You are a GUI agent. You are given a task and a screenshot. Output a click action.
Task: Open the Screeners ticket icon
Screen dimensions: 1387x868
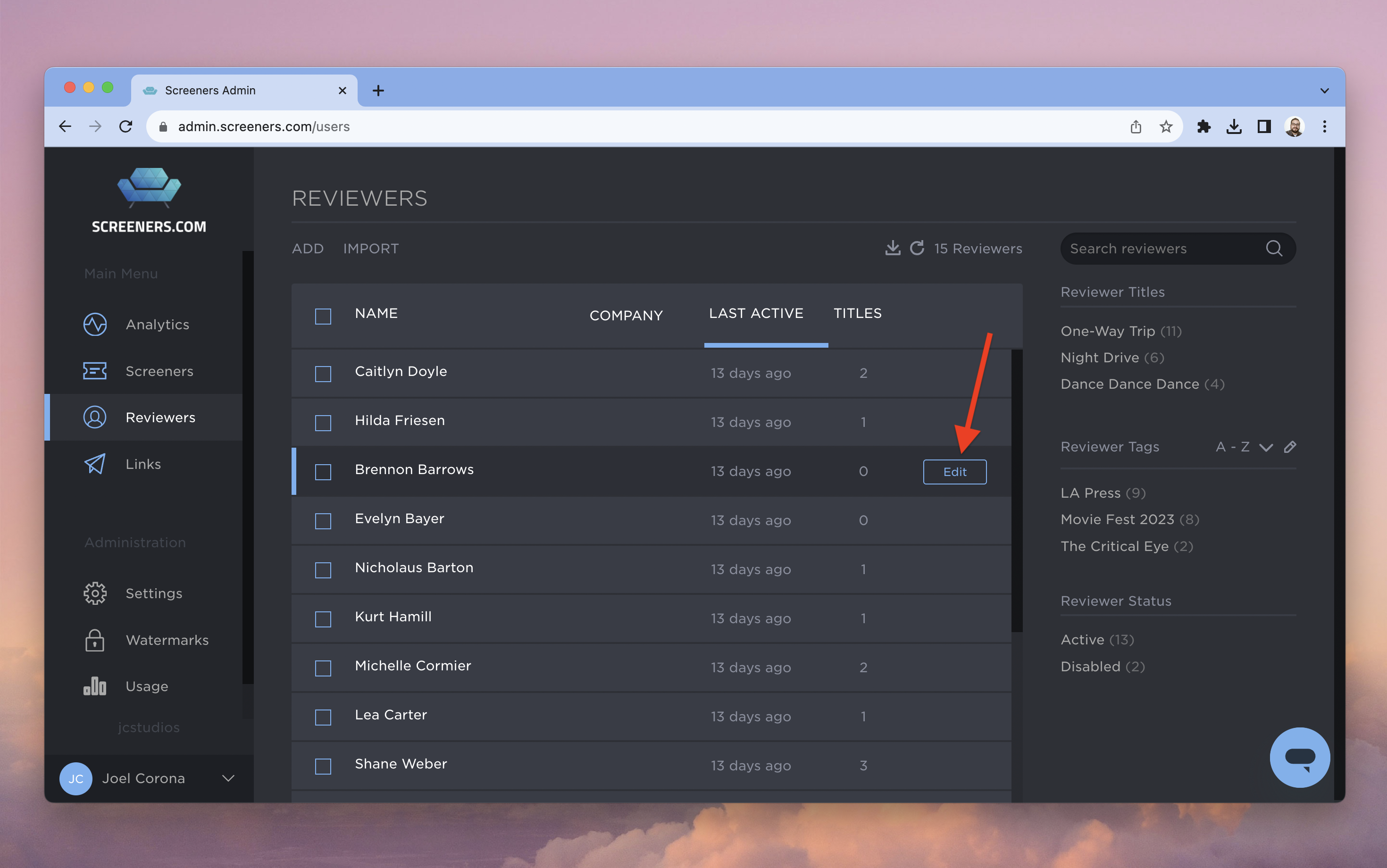pyautogui.click(x=95, y=371)
